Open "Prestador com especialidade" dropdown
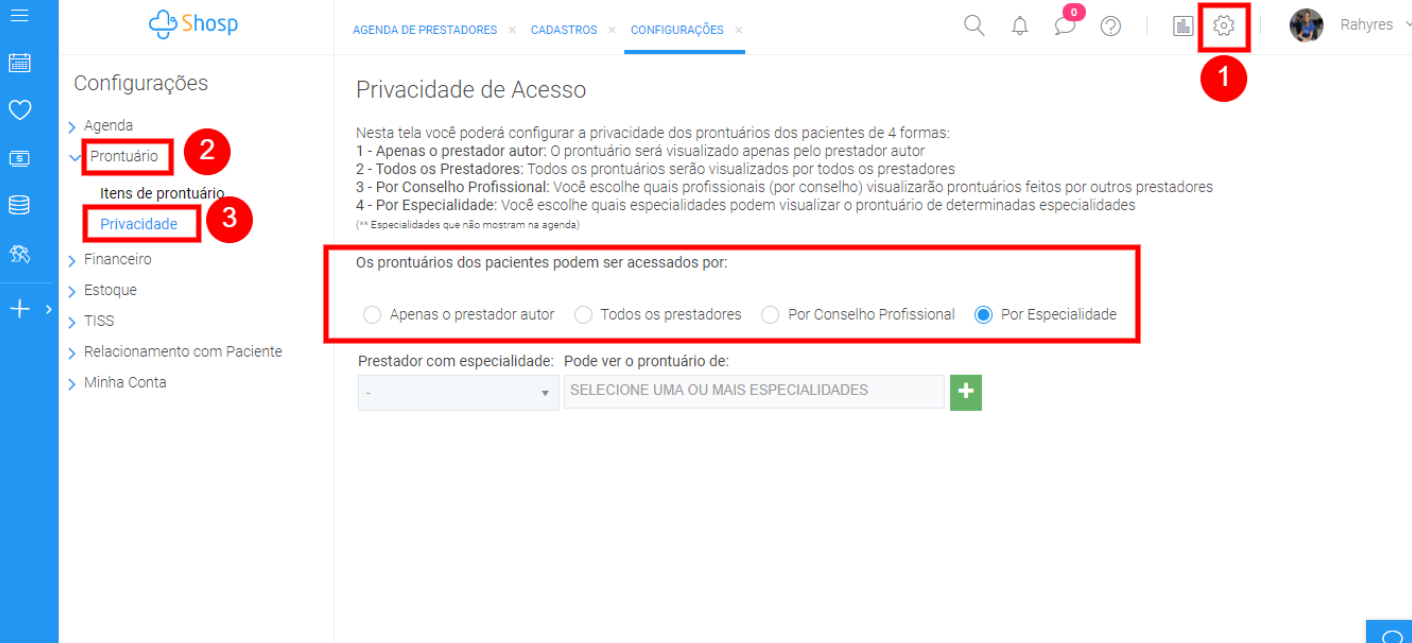The height and width of the screenshot is (643, 1412). [458, 393]
